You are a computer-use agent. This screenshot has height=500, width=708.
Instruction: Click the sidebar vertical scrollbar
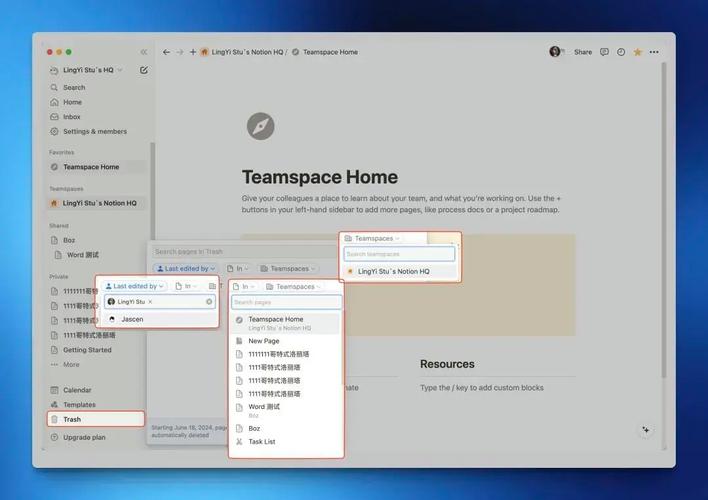click(x=153, y=192)
